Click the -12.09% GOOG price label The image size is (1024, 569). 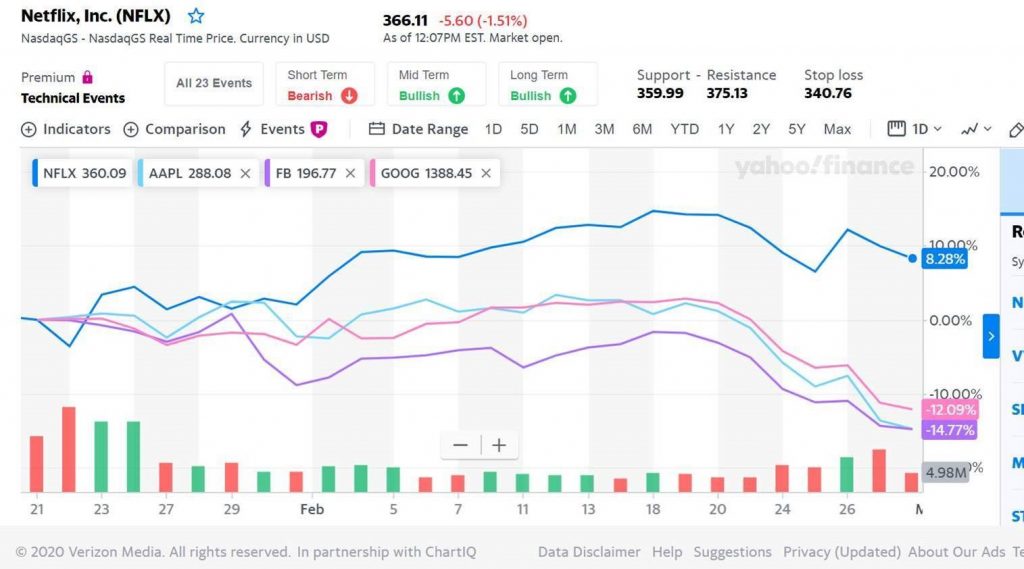[x=950, y=410]
